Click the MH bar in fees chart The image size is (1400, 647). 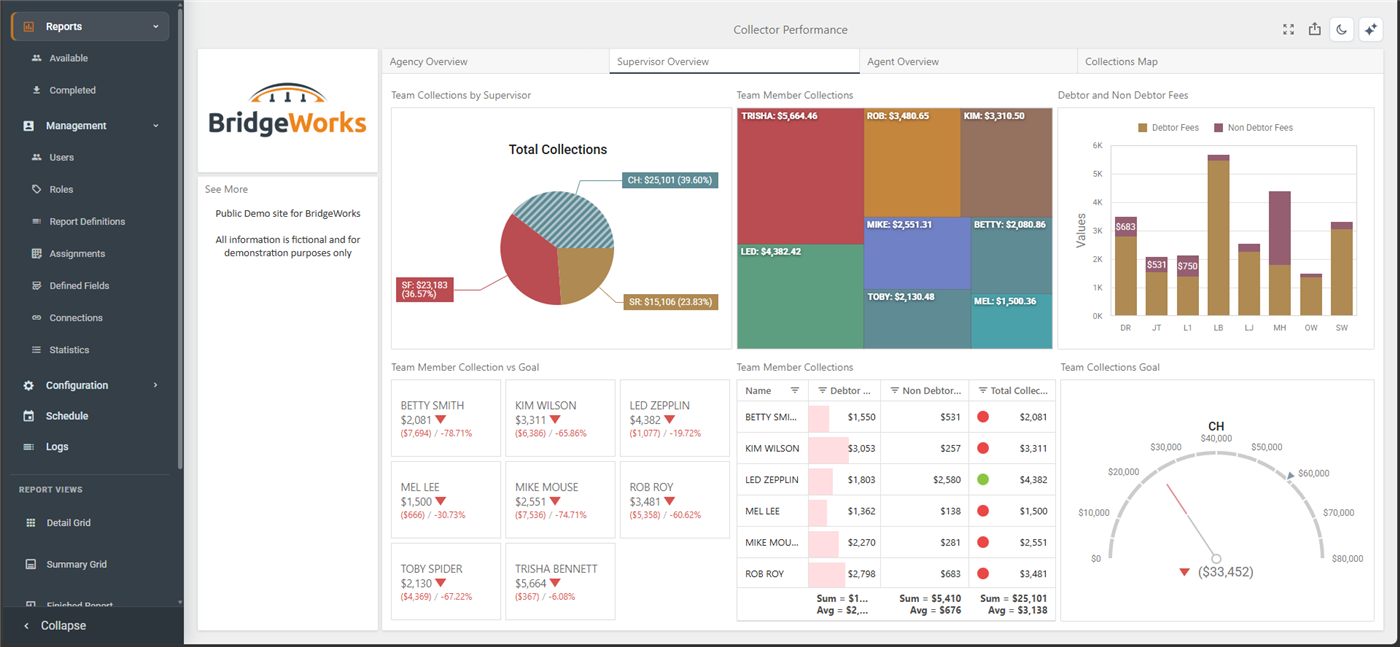click(1280, 253)
